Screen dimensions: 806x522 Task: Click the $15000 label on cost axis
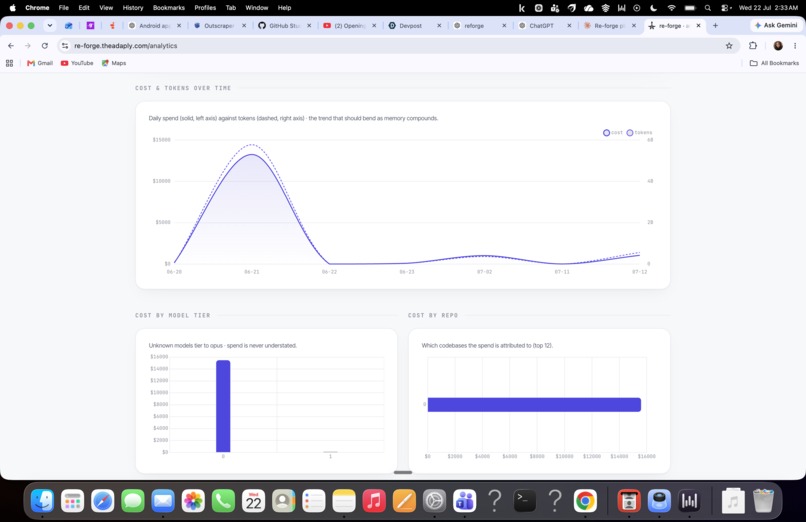tap(161, 140)
